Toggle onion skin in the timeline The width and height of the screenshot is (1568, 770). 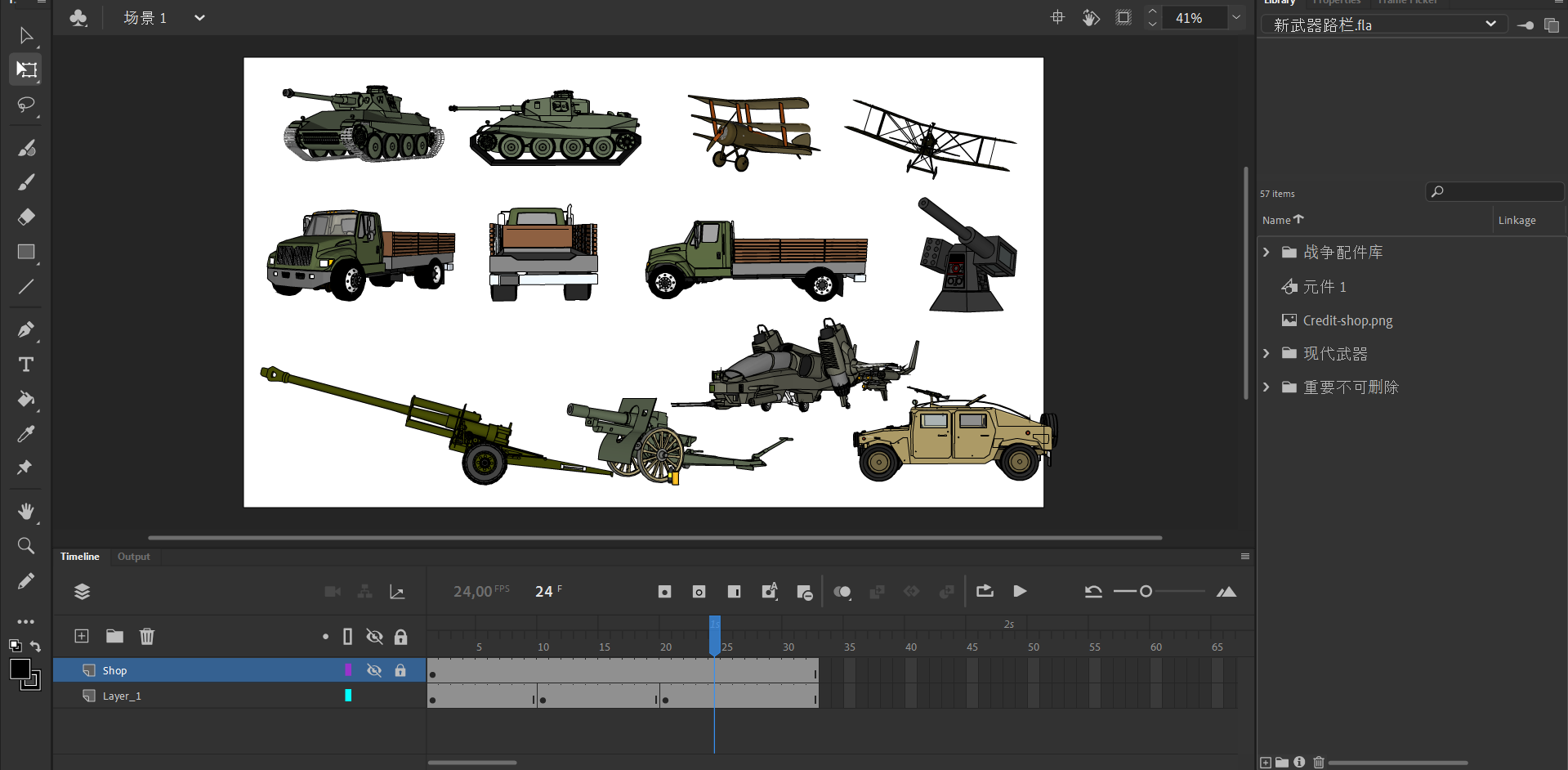pyautogui.click(x=842, y=592)
